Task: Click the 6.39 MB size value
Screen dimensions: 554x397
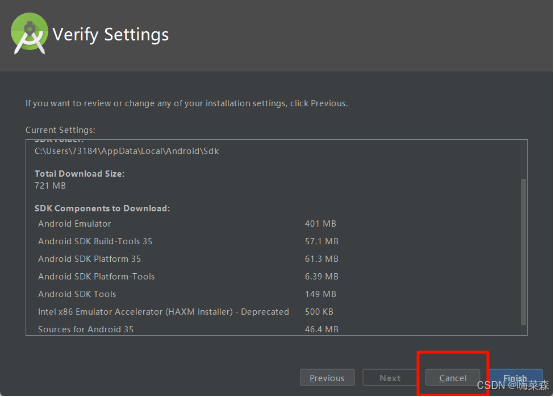Action: (322, 277)
